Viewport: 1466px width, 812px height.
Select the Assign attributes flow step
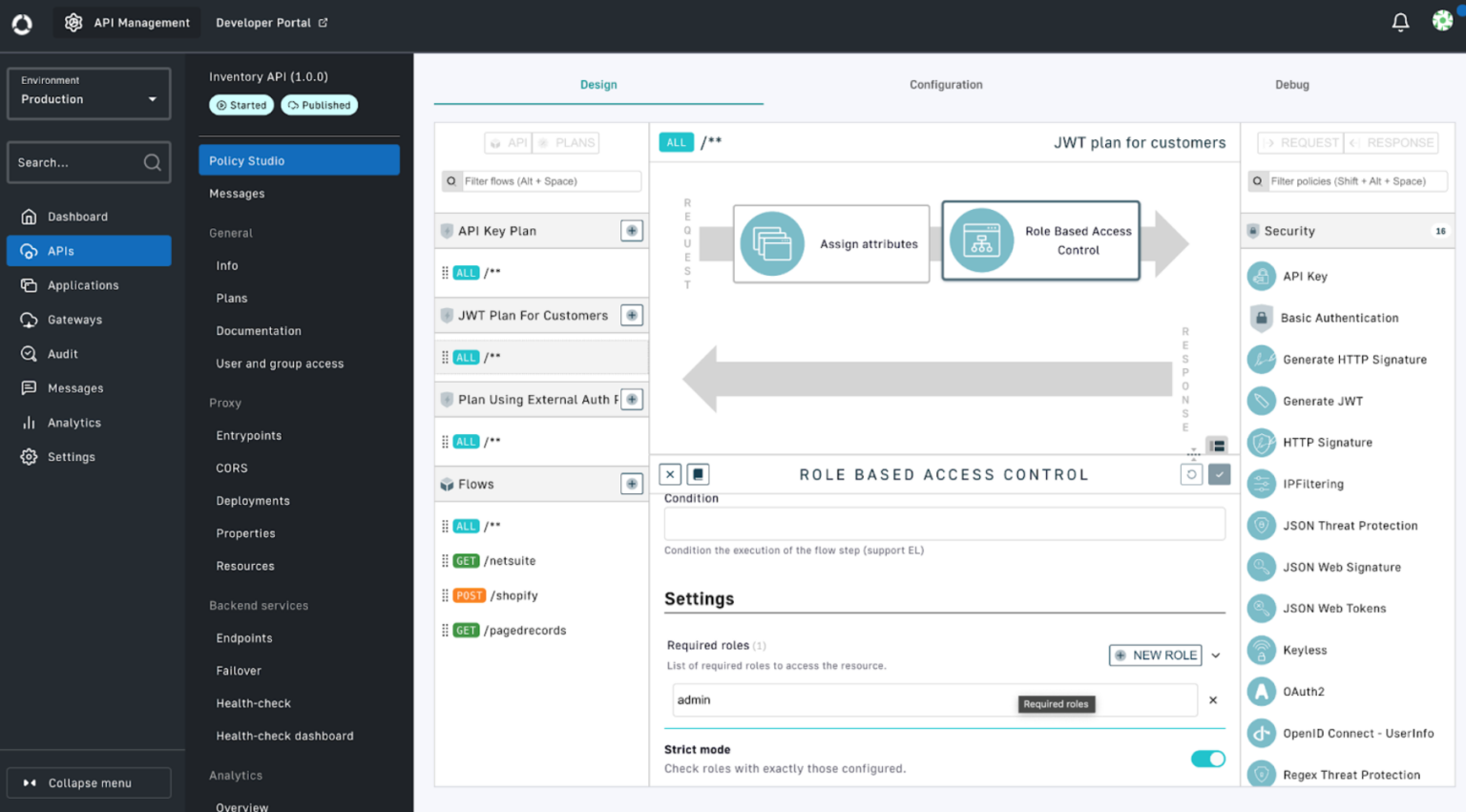830,243
